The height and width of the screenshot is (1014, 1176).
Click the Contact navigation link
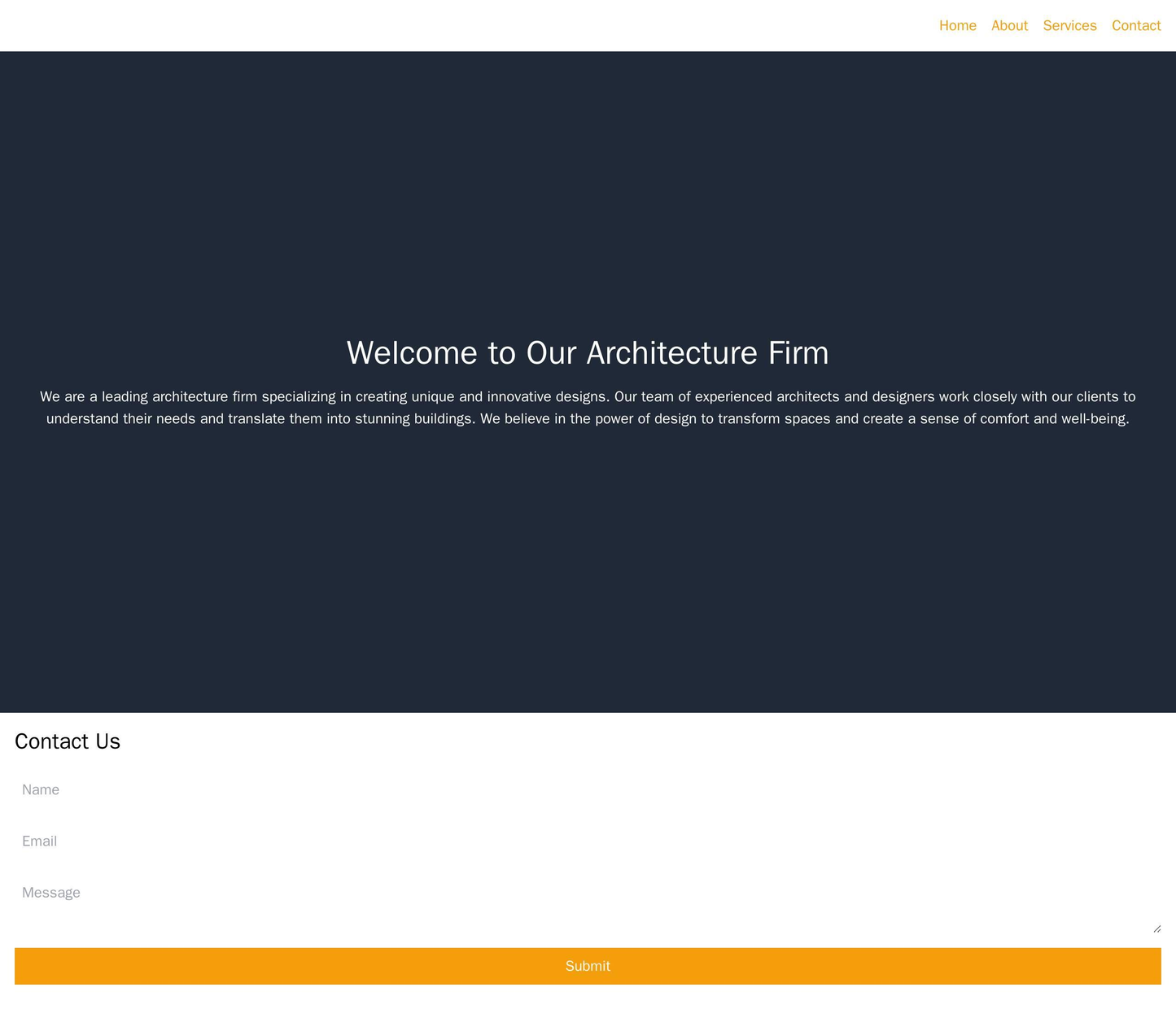point(1136,25)
